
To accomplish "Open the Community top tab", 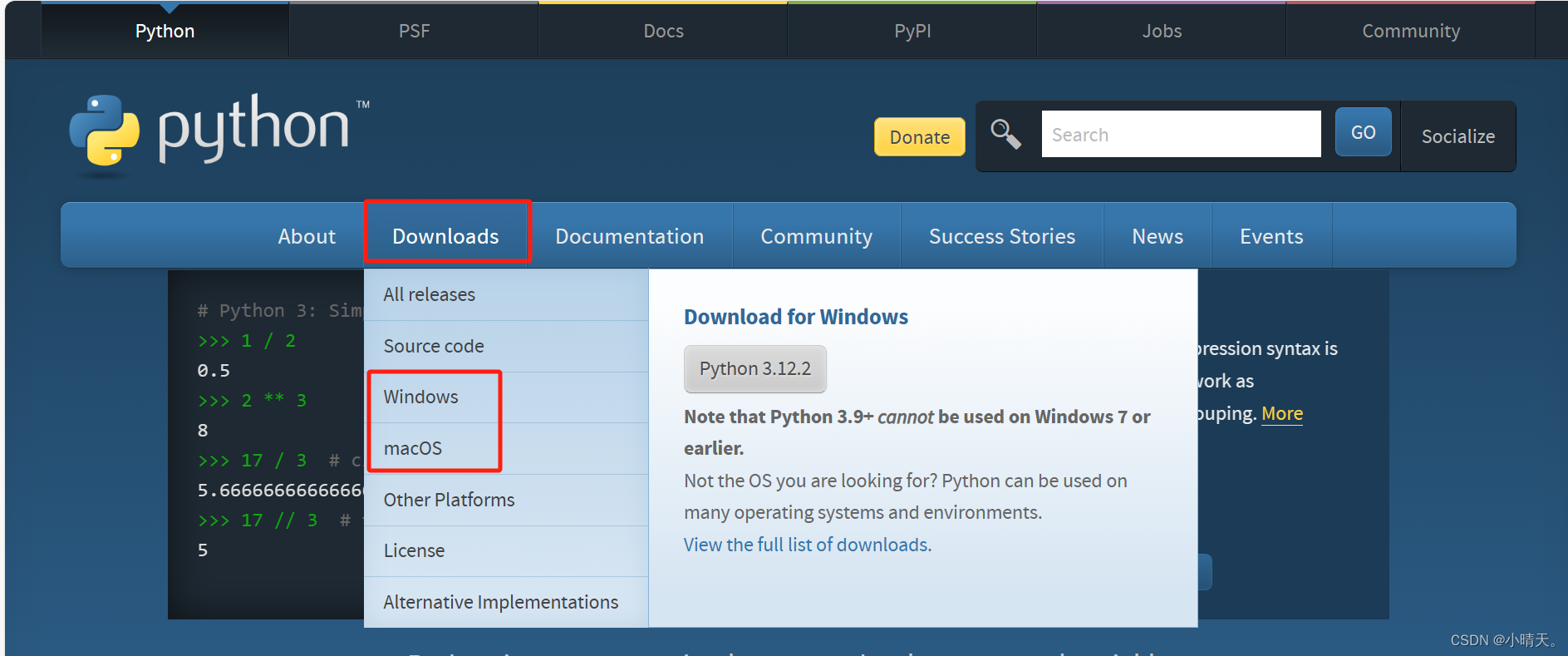I will click(x=1411, y=31).
